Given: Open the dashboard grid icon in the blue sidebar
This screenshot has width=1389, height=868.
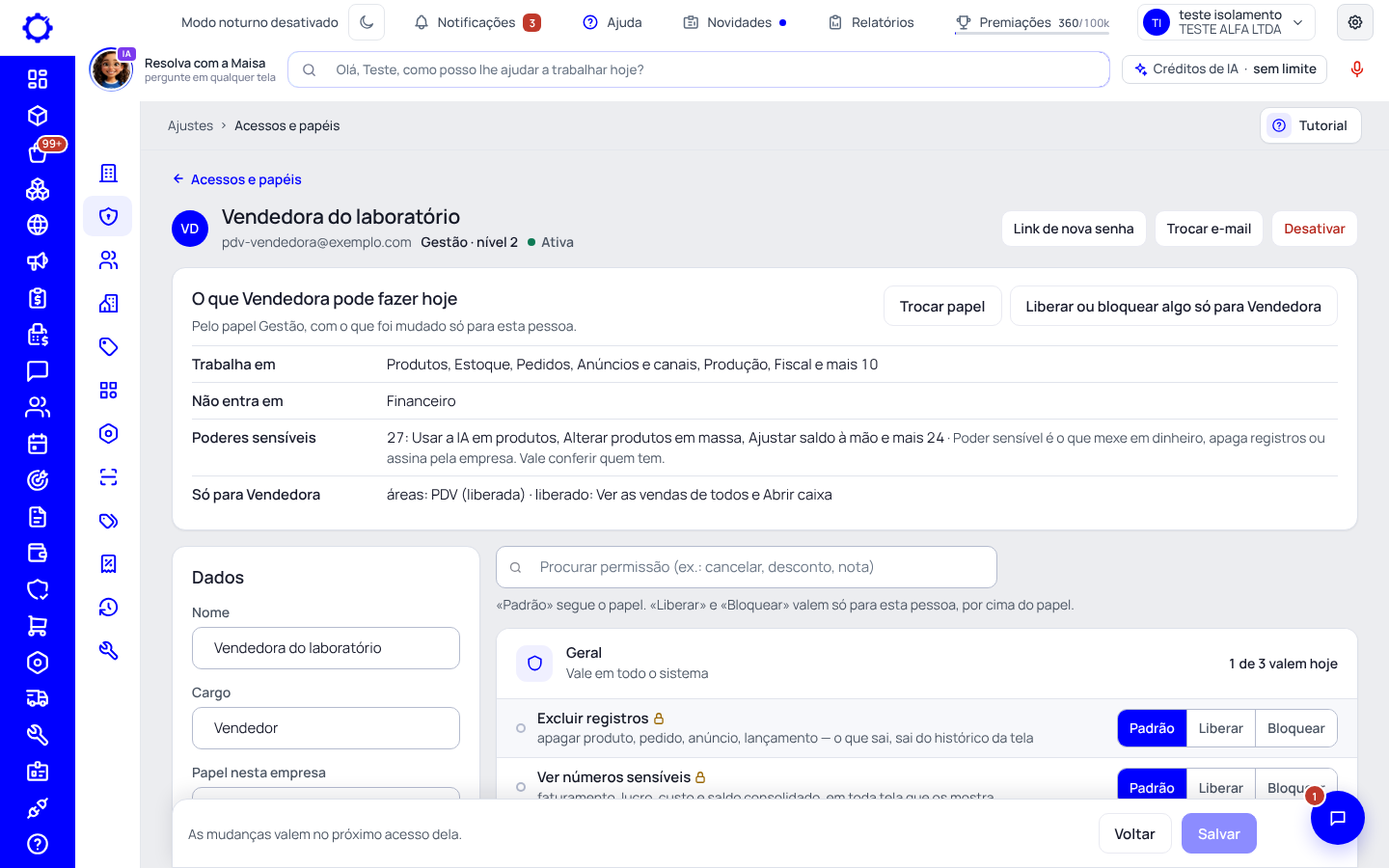Looking at the screenshot, I should [x=38, y=79].
